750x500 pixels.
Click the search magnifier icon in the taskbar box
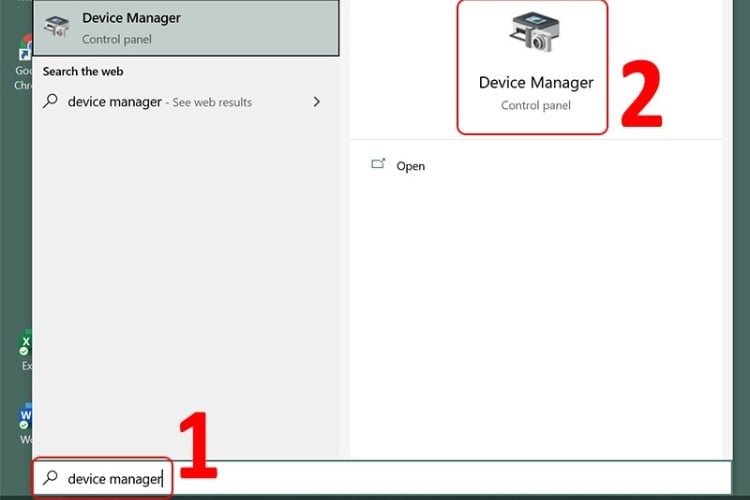(x=50, y=478)
